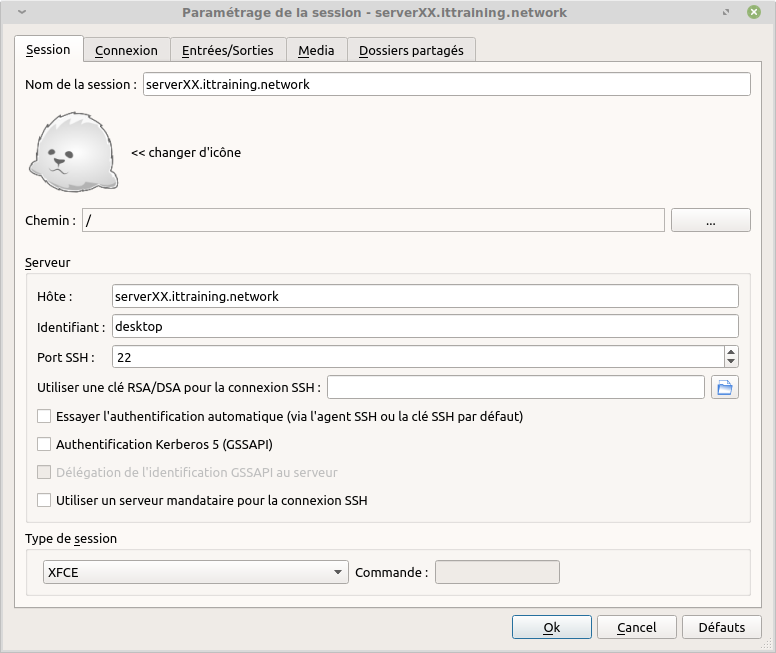Open the Entrées/Sorties tab
This screenshot has height=653, width=776.
point(227,50)
